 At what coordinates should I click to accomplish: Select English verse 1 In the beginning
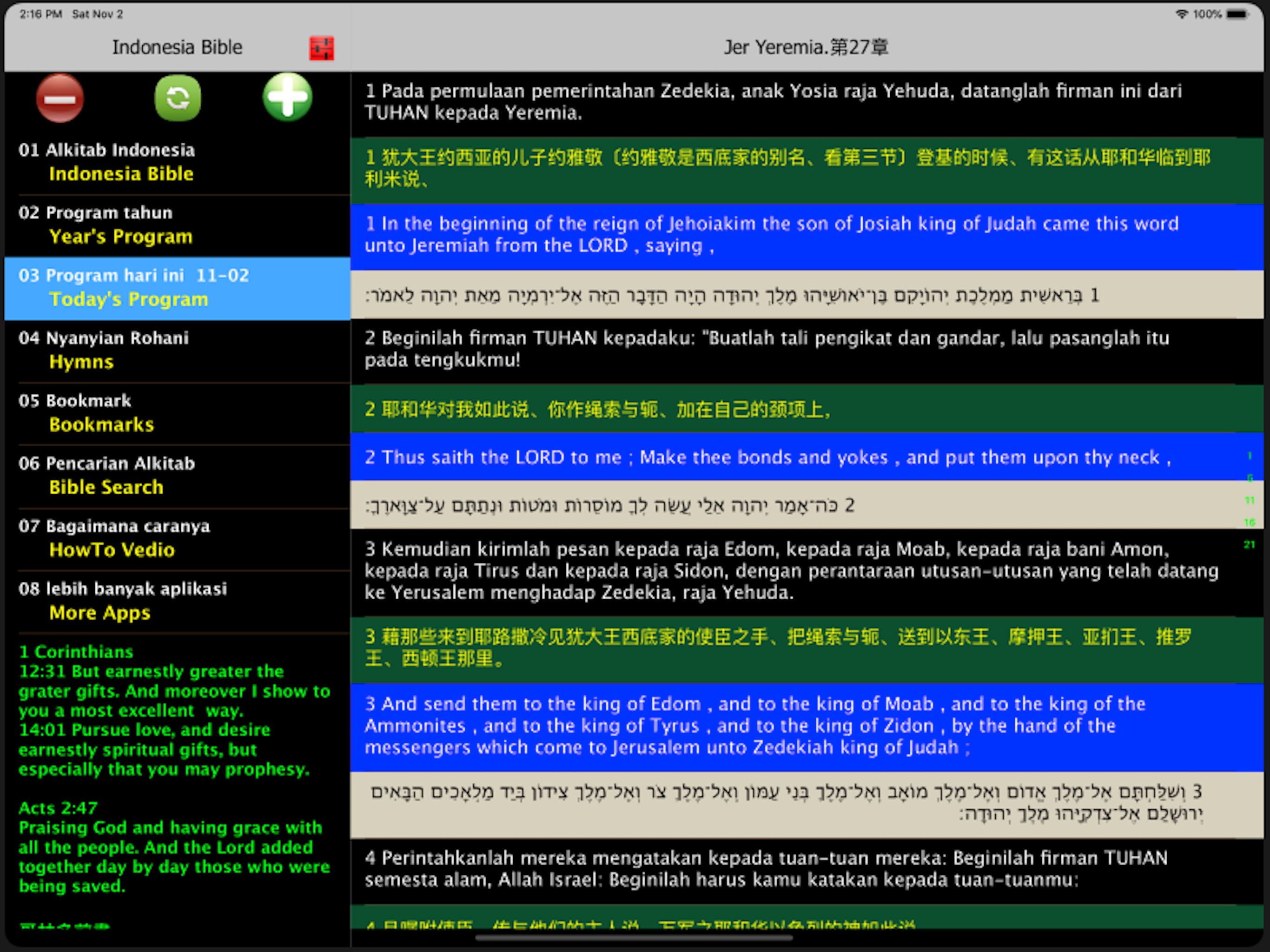[807, 236]
